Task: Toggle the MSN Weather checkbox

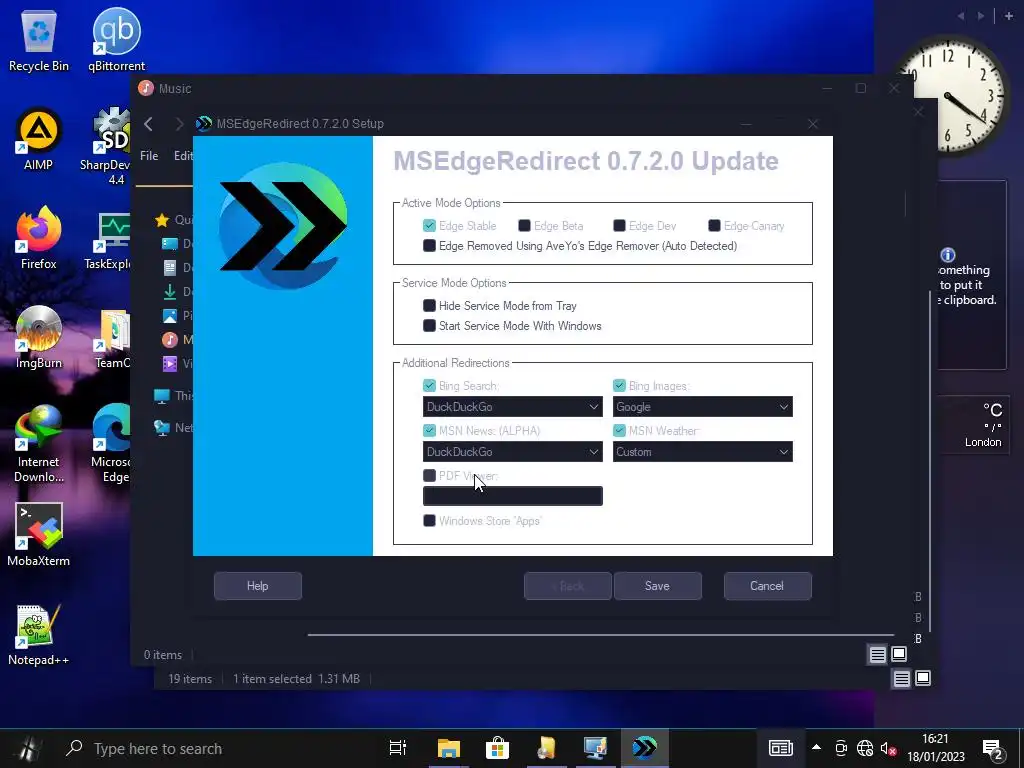Action: coord(619,430)
